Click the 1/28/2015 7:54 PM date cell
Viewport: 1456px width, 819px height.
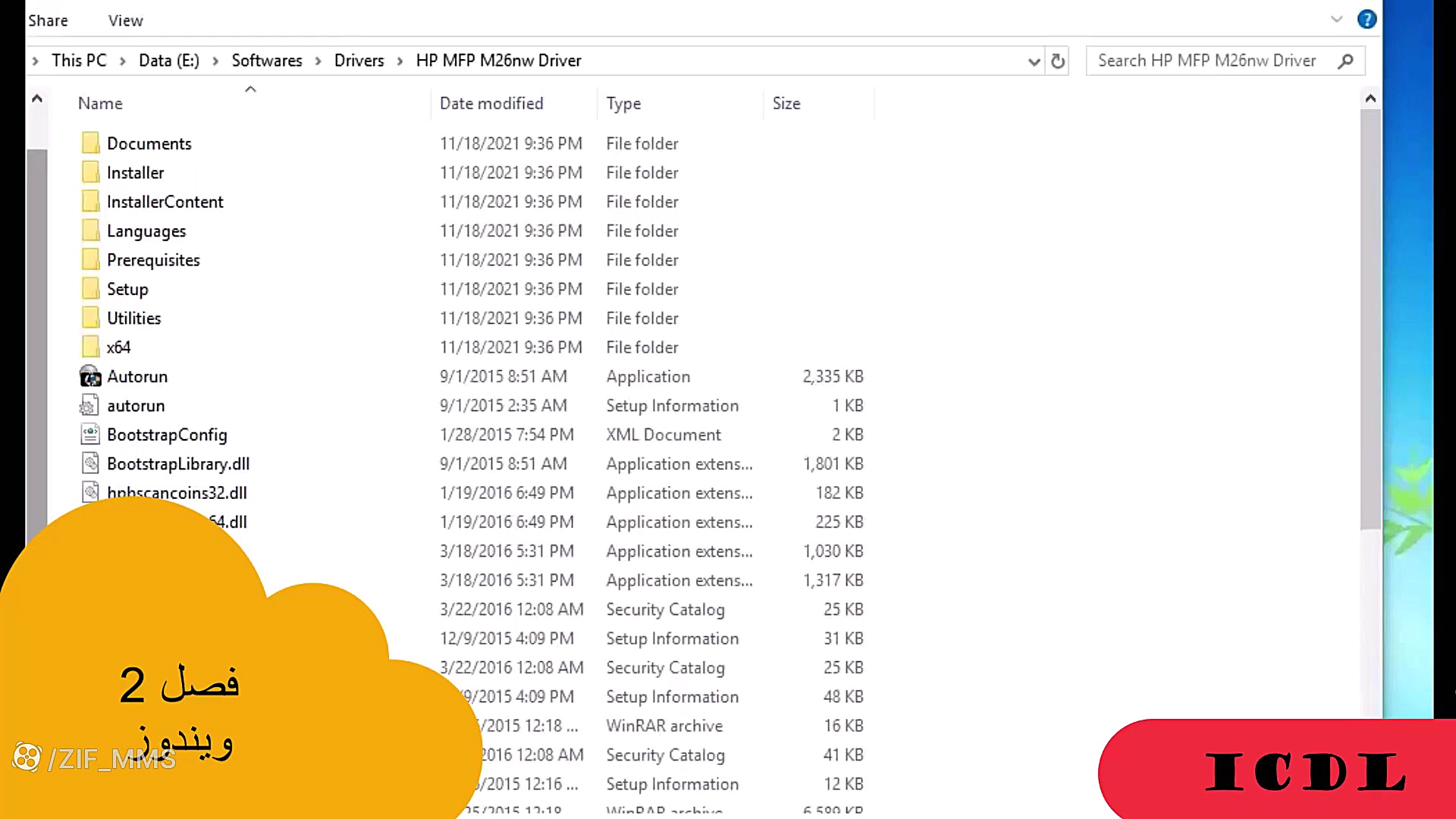point(507,435)
